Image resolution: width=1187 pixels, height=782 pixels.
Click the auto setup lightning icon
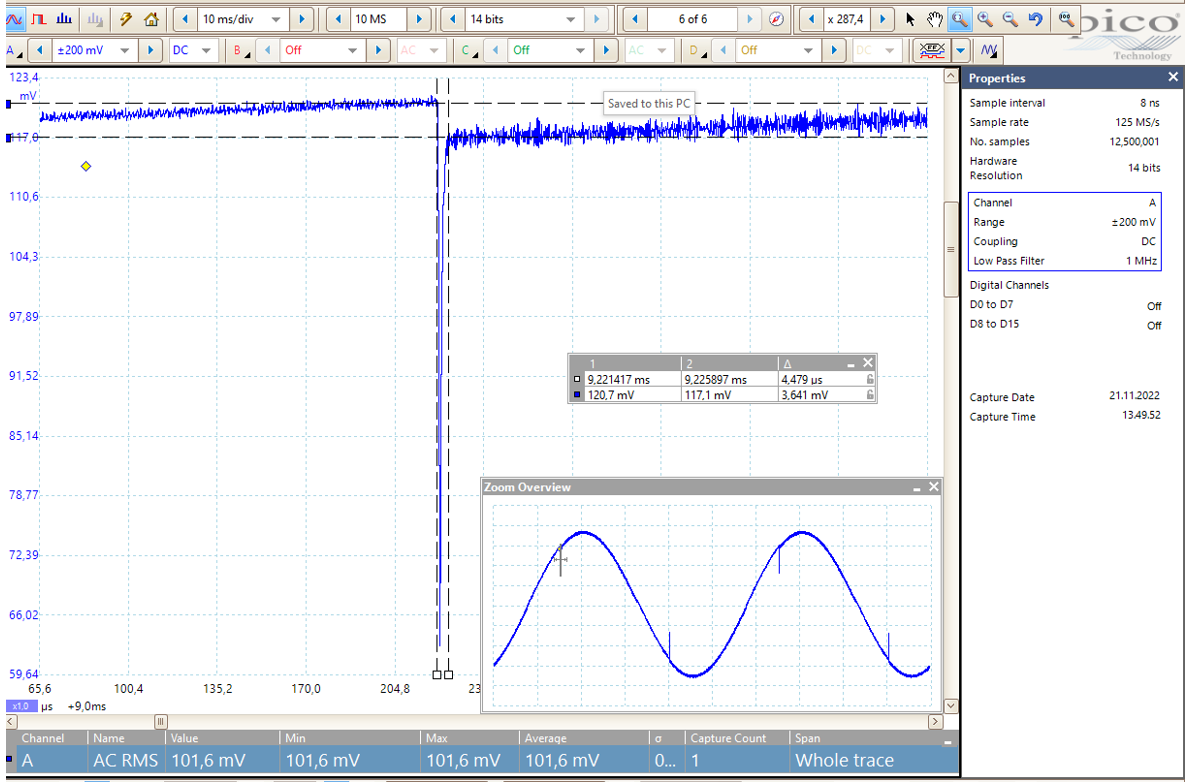pyautogui.click(x=126, y=19)
